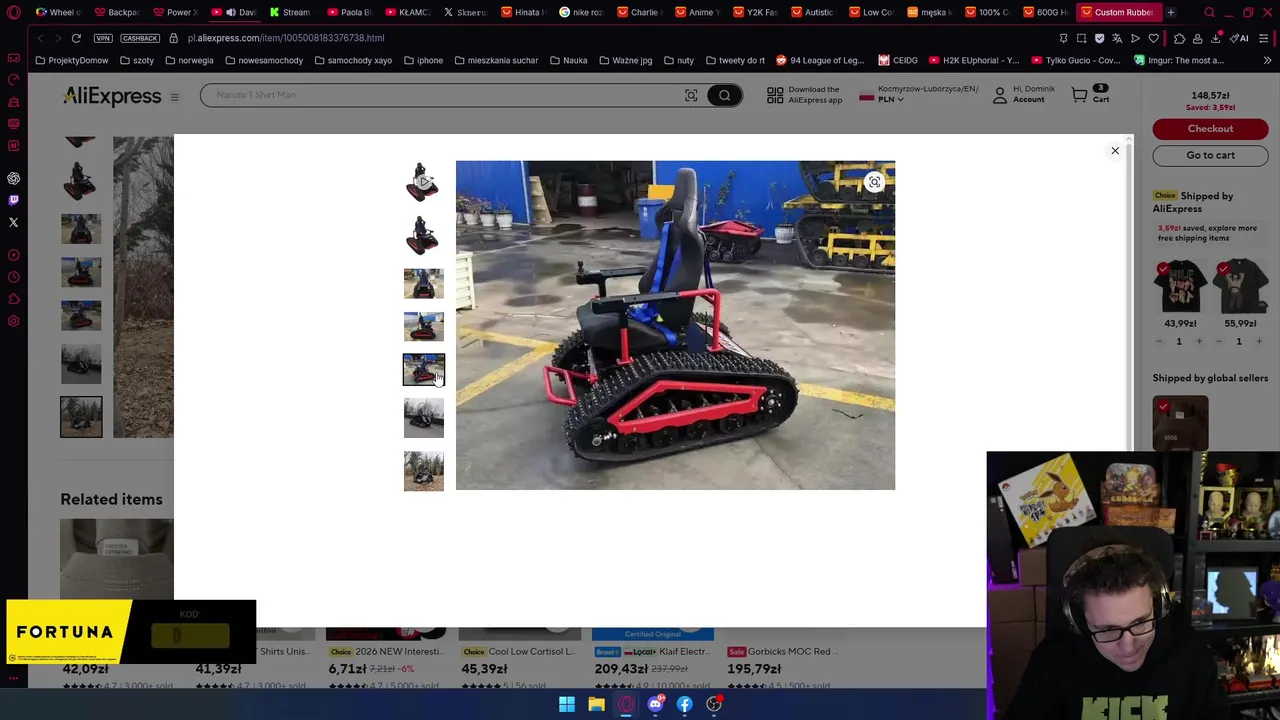Image resolution: width=1280 pixels, height=720 pixels.
Task: Switch to the Custom Rubber browser tab
Action: click(1117, 12)
